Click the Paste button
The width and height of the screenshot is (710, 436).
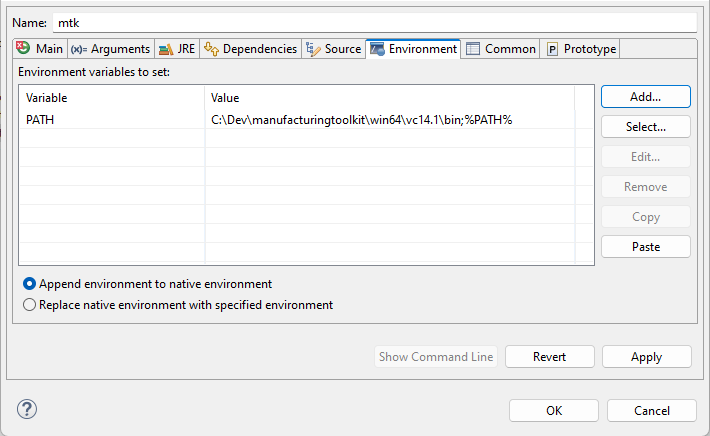pos(645,247)
